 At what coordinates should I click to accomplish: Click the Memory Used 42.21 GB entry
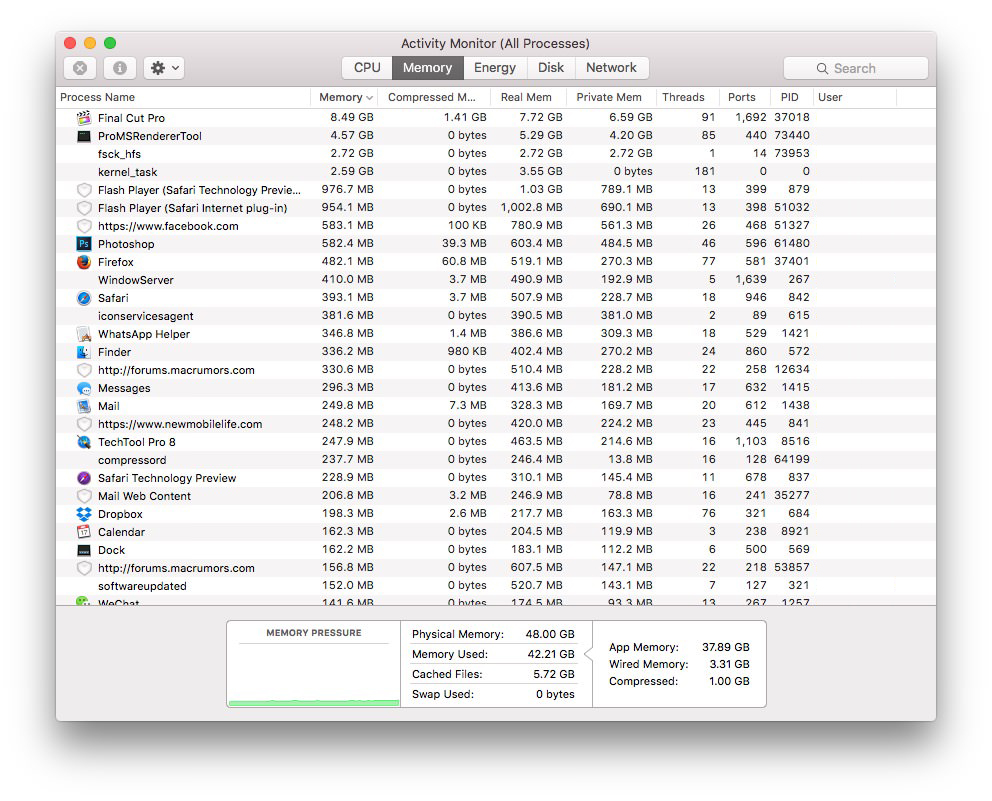pyautogui.click(x=493, y=654)
